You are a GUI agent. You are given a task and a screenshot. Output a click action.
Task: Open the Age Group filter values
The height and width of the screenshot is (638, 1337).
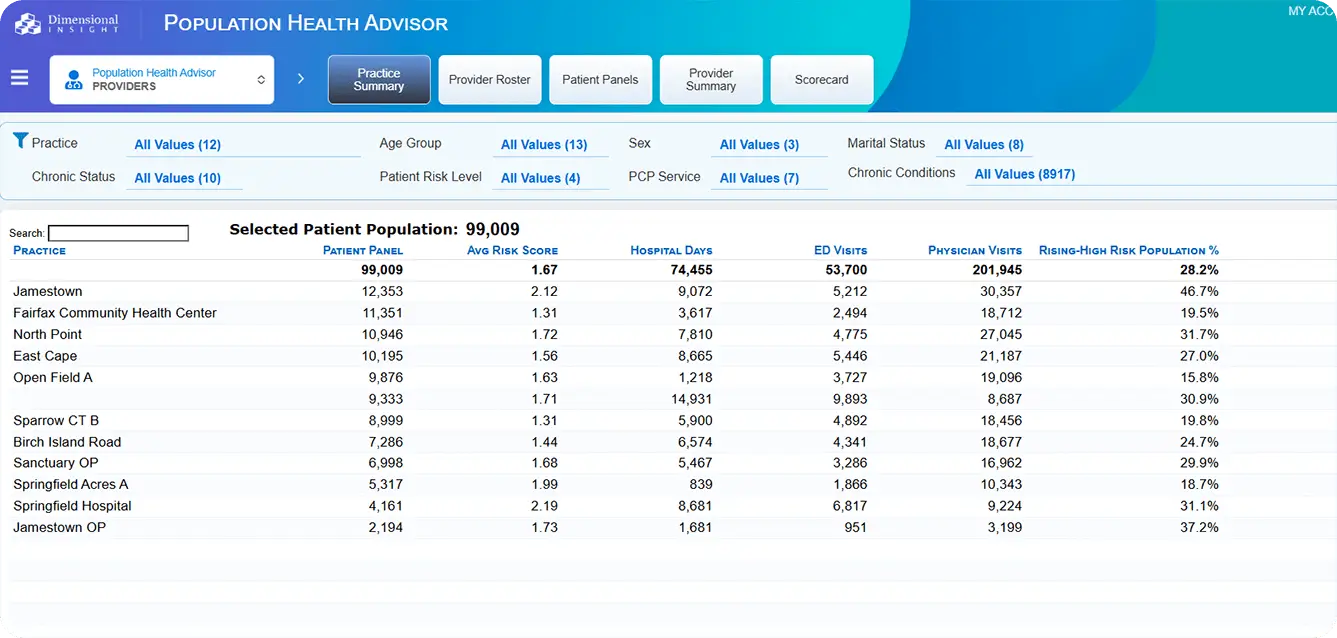point(544,145)
